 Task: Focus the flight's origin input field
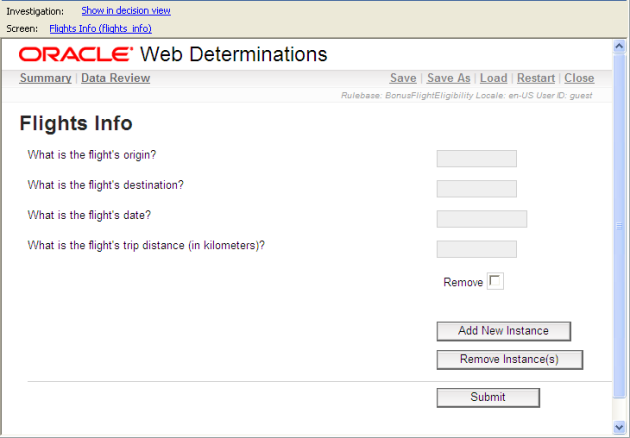[x=477, y=159]
